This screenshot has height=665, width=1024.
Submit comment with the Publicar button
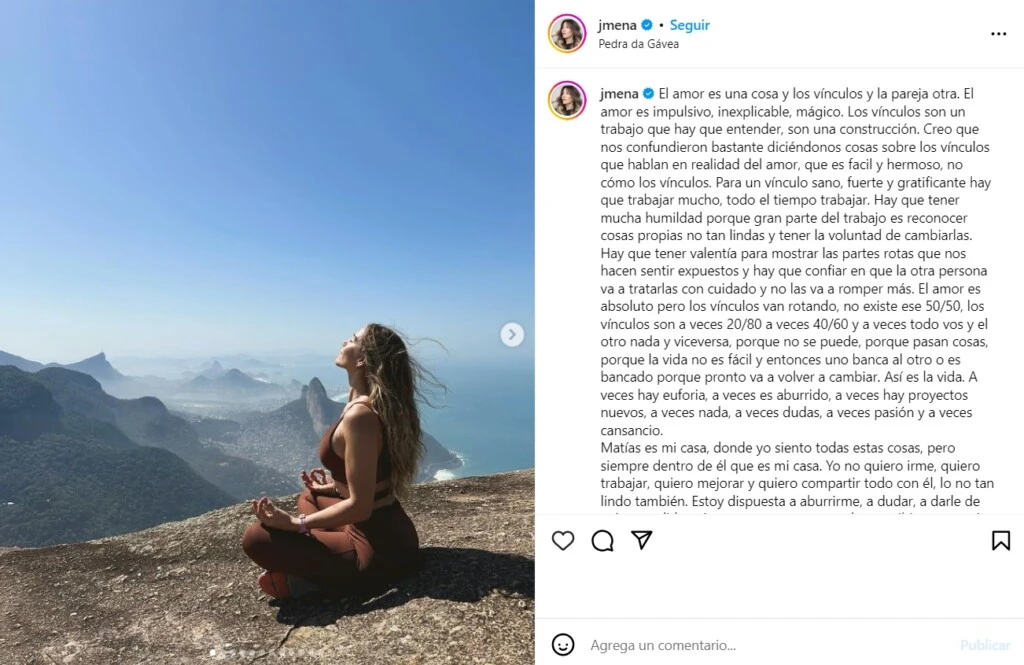point(985,645)
